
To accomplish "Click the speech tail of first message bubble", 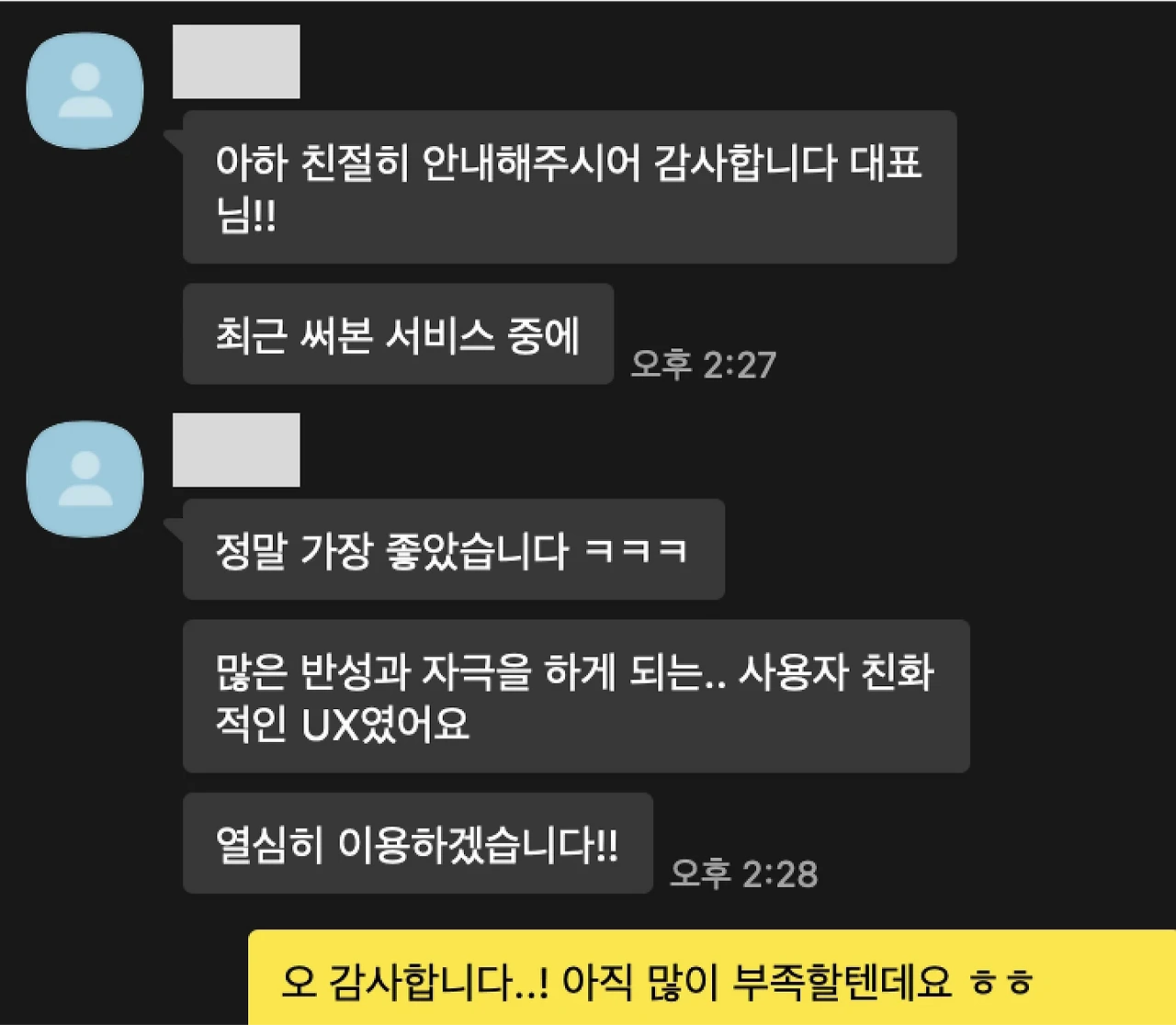I will (x=173, y=139).
